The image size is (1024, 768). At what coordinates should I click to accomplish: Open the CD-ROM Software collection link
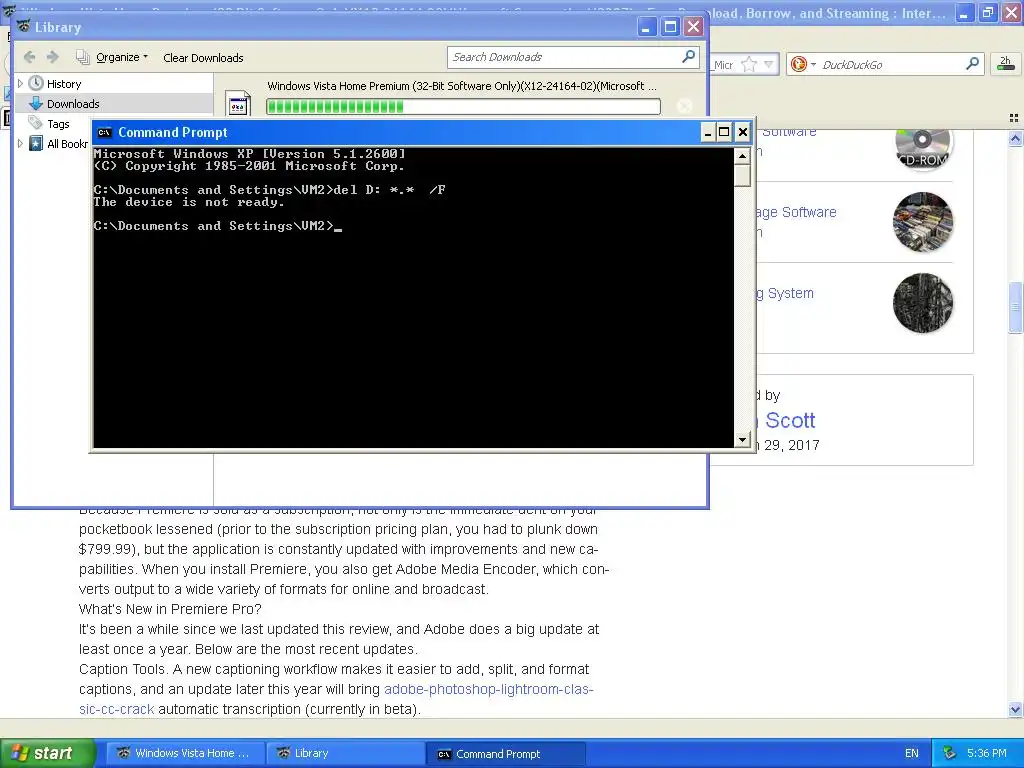pyautogui.click(x=789, y=132)
